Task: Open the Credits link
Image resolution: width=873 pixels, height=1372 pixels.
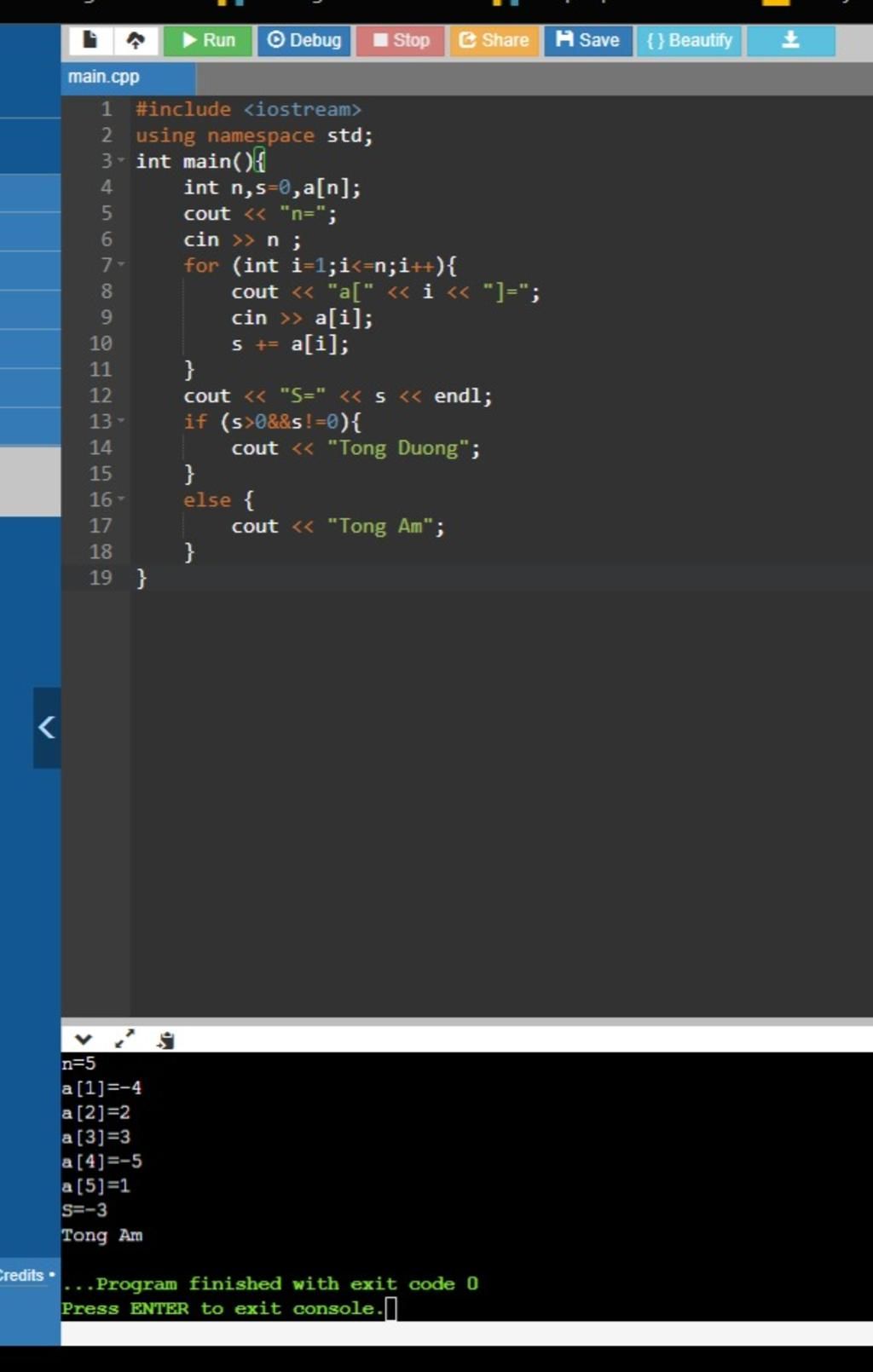Action: tap(21, 1276)
